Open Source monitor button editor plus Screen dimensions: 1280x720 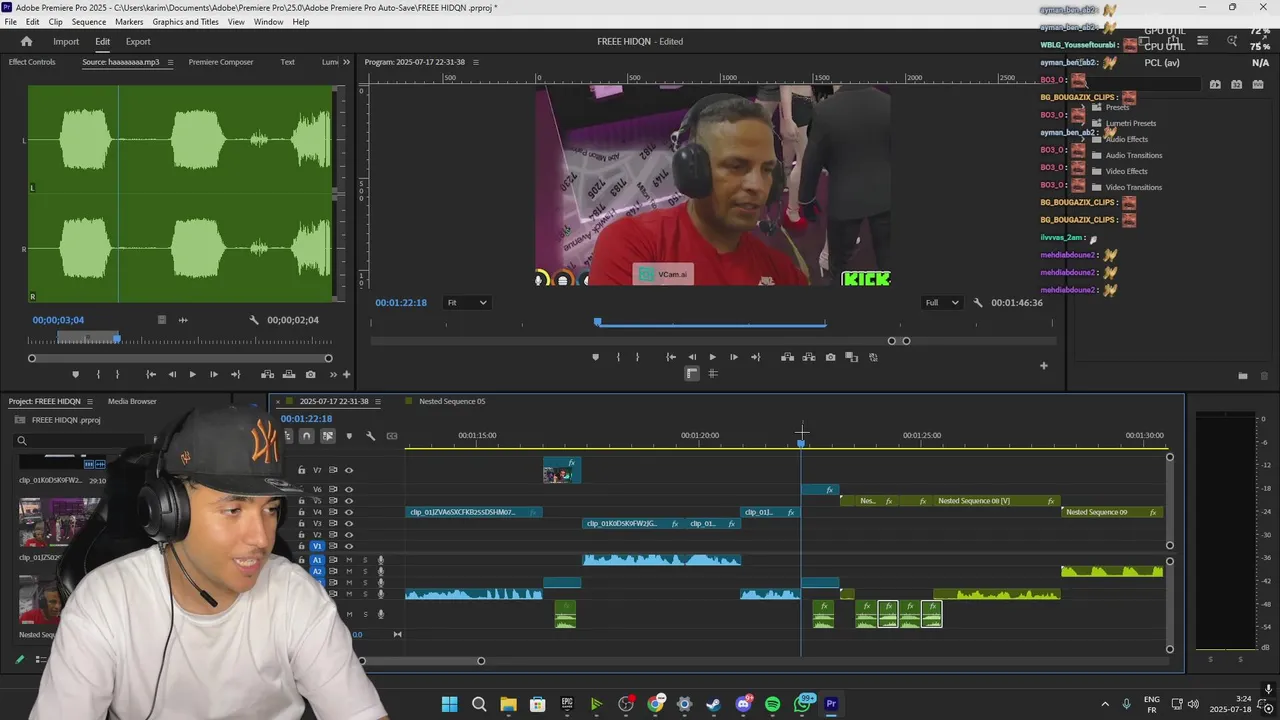coord(347,374)
